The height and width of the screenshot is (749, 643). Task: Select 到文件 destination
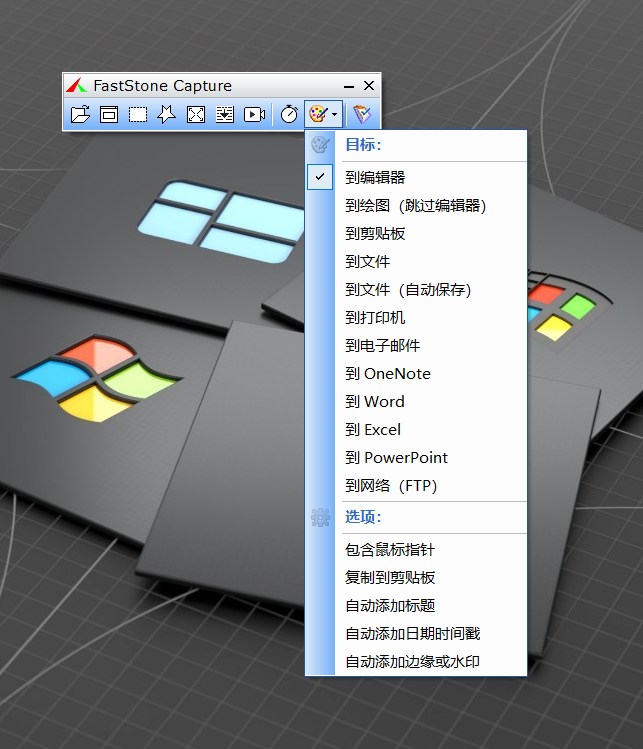pos(416,262)
